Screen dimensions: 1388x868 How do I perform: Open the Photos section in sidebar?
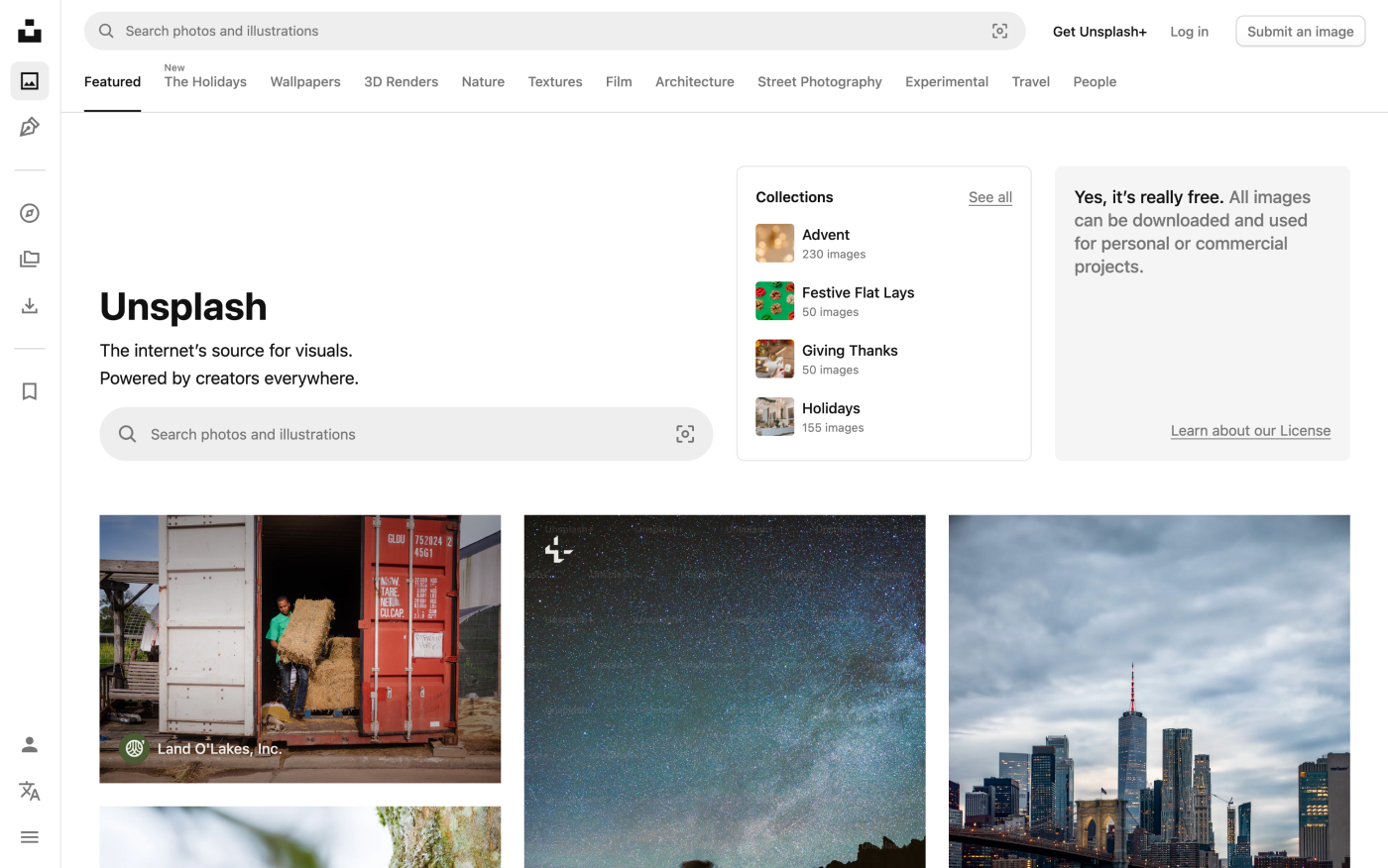(x=30, y=81)
